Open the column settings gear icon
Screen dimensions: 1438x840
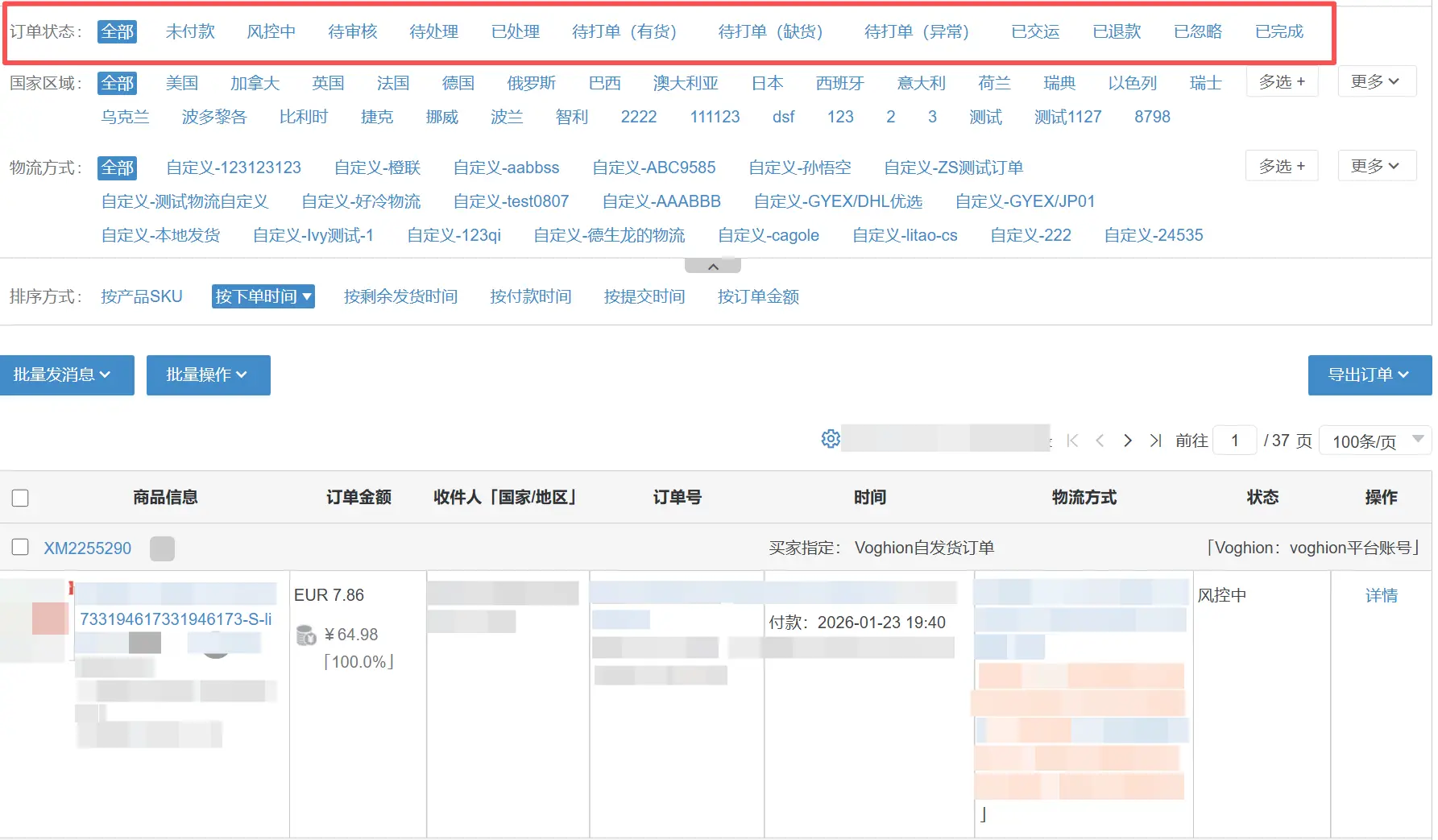[x=830, y=439]
